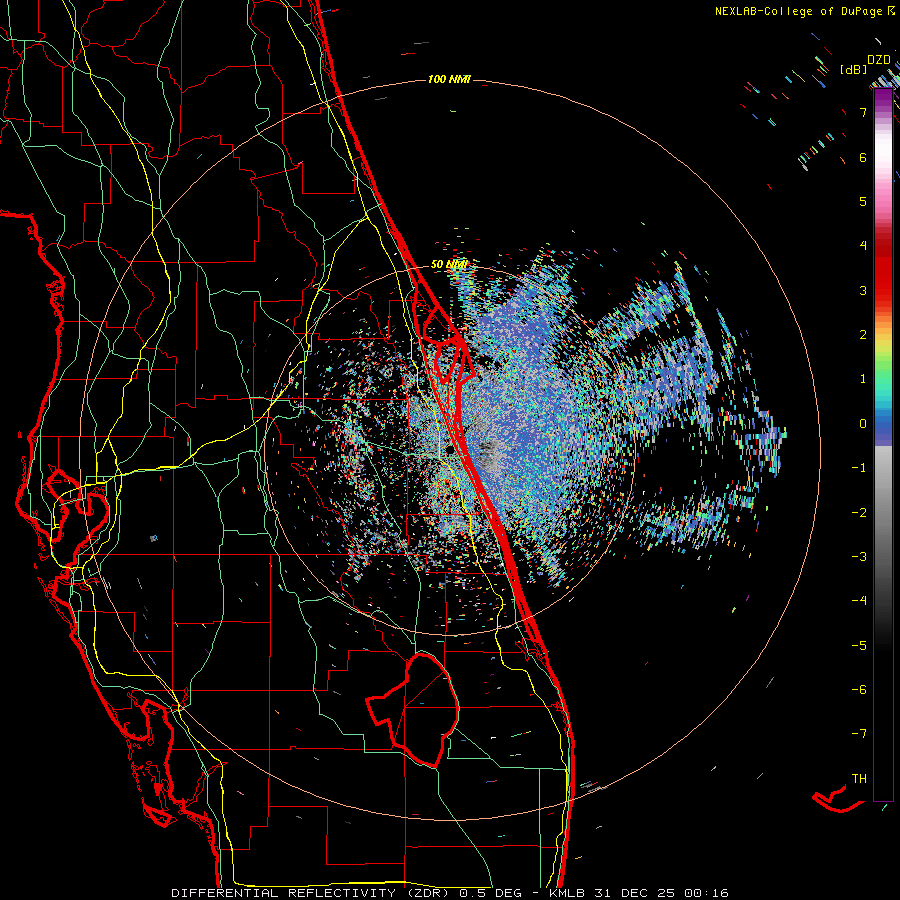
Task: Click the 2 value on the color scale
Action: click(x=863, y=335)
